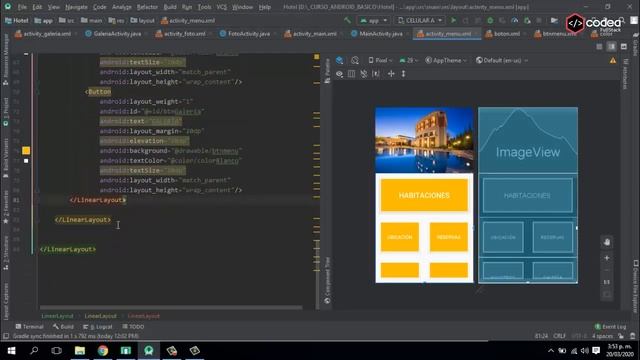Image resolution: width=640 pixels, height=360 pixels.
Task: Click the horizontal scrollbar under code editor
Action: [171, 307]
